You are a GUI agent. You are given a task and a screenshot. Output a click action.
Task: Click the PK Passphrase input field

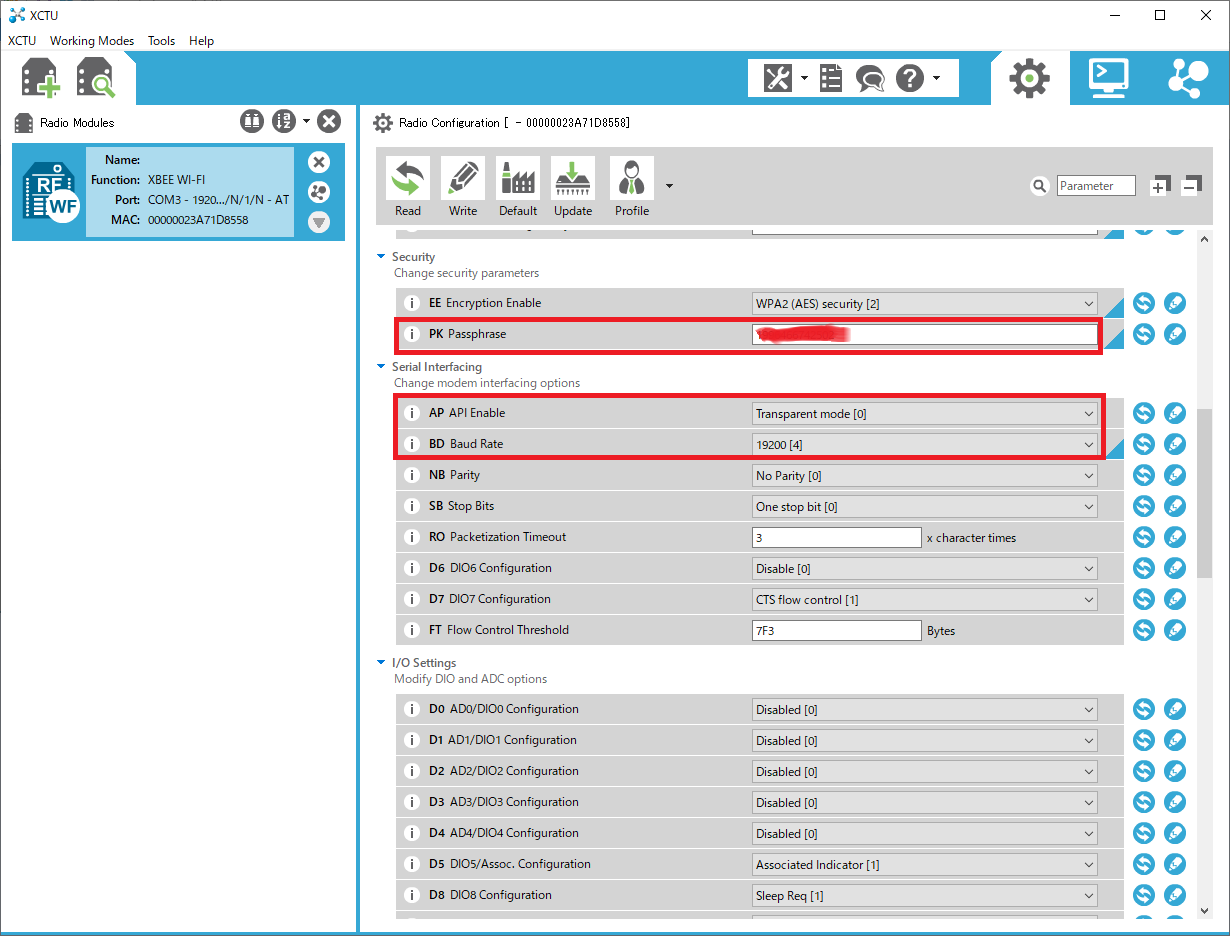click(924, 334)
